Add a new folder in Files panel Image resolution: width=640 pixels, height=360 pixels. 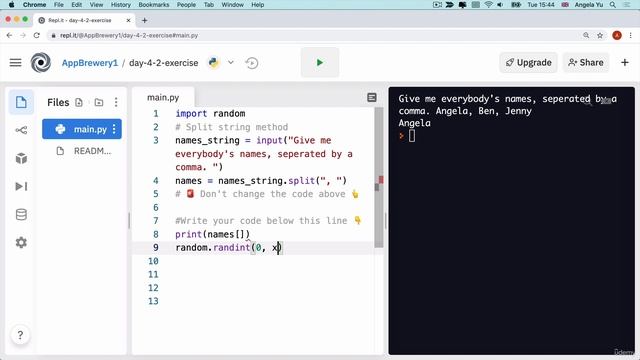pyautogui.click(x=99, y=102)
